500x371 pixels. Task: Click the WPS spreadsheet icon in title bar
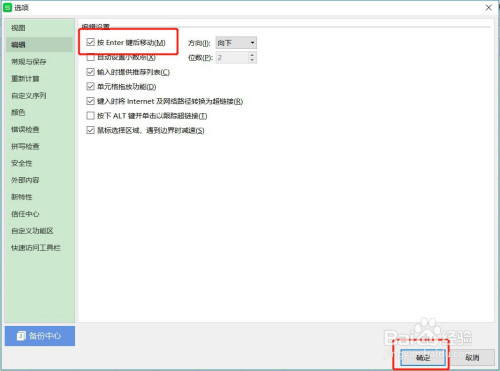pos(7,7)
